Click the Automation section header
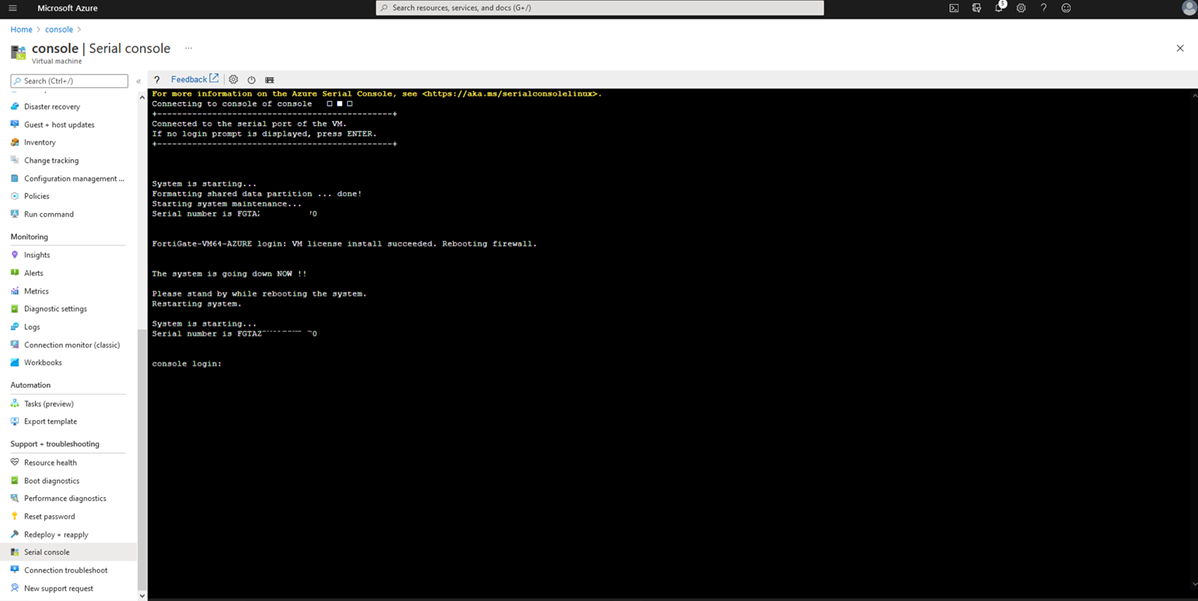Viewport: 1198px width, 601px height. click(31, 385)
